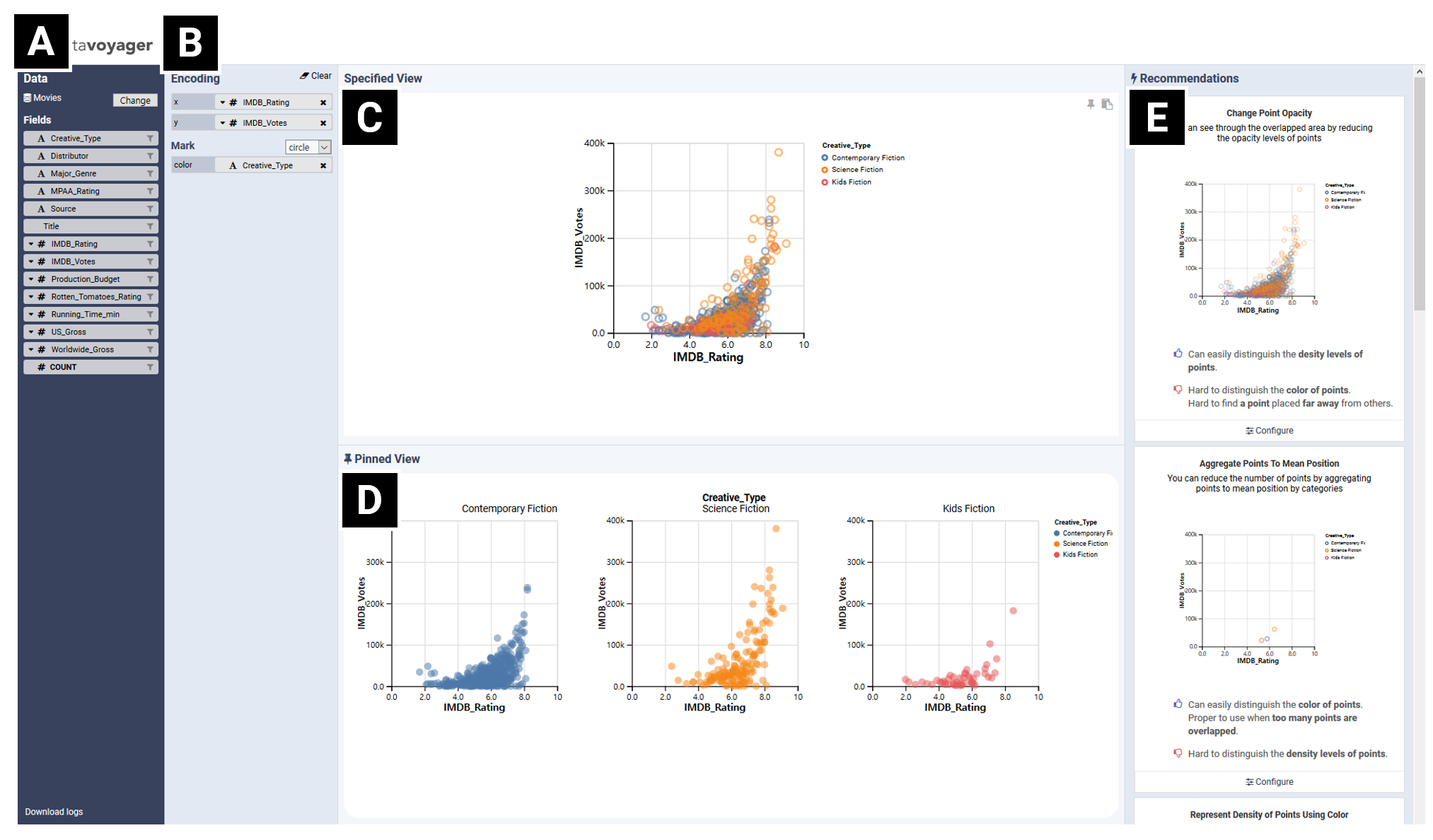Expand the Production_Budget field function caret

point(31,279)
